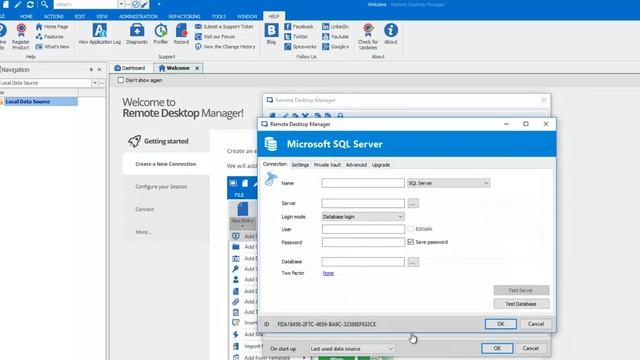Click Cancel in the background data source dialog
Viewport: 640px width, 360px height.
click(531, 349)
